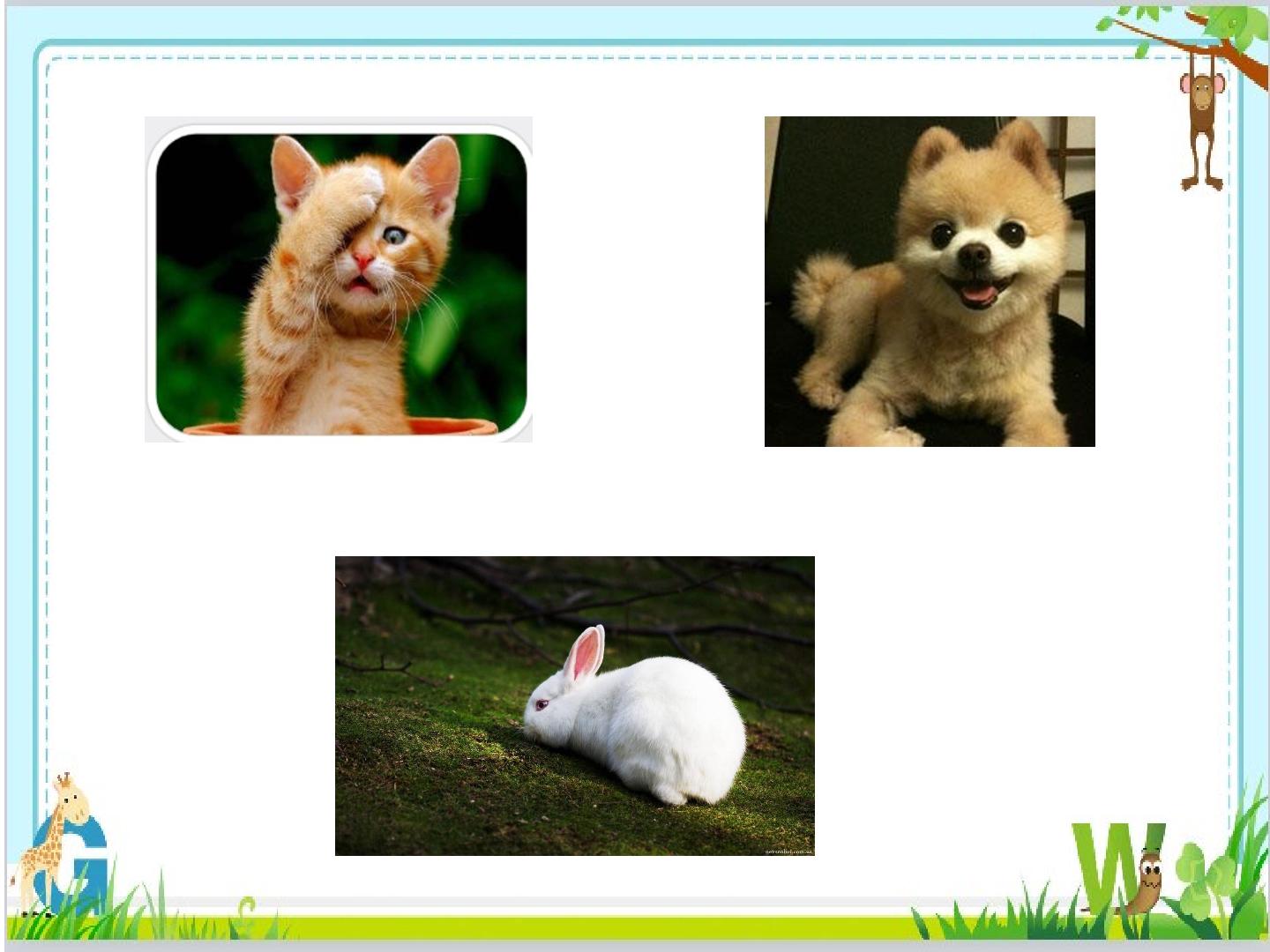This screenshot has height=952, width=1270.
Task: Click the rabbit's red eye
Action: [542, 703]
